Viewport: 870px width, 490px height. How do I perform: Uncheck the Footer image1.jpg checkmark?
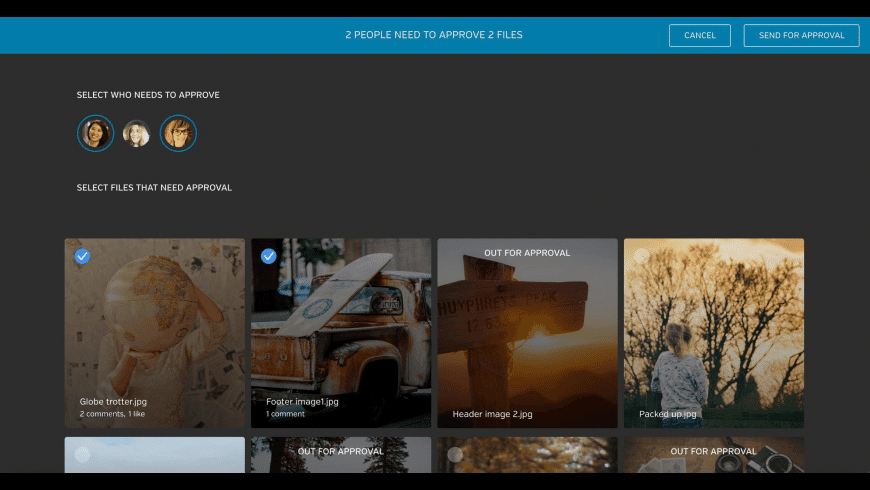pyautogui.click(x=269, y=256)
